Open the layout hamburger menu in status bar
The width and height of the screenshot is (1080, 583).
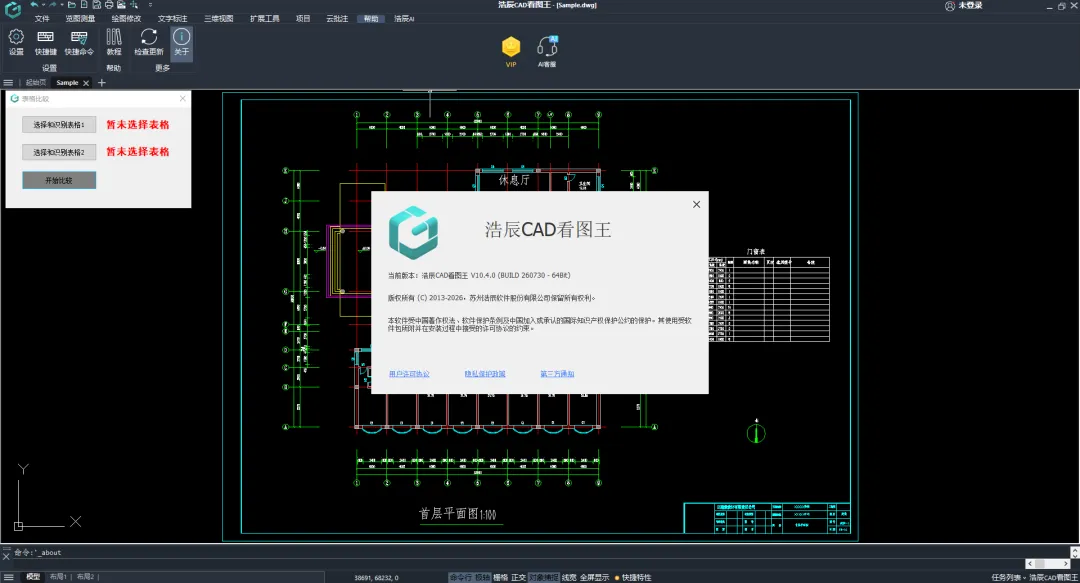tap(8, 577)
